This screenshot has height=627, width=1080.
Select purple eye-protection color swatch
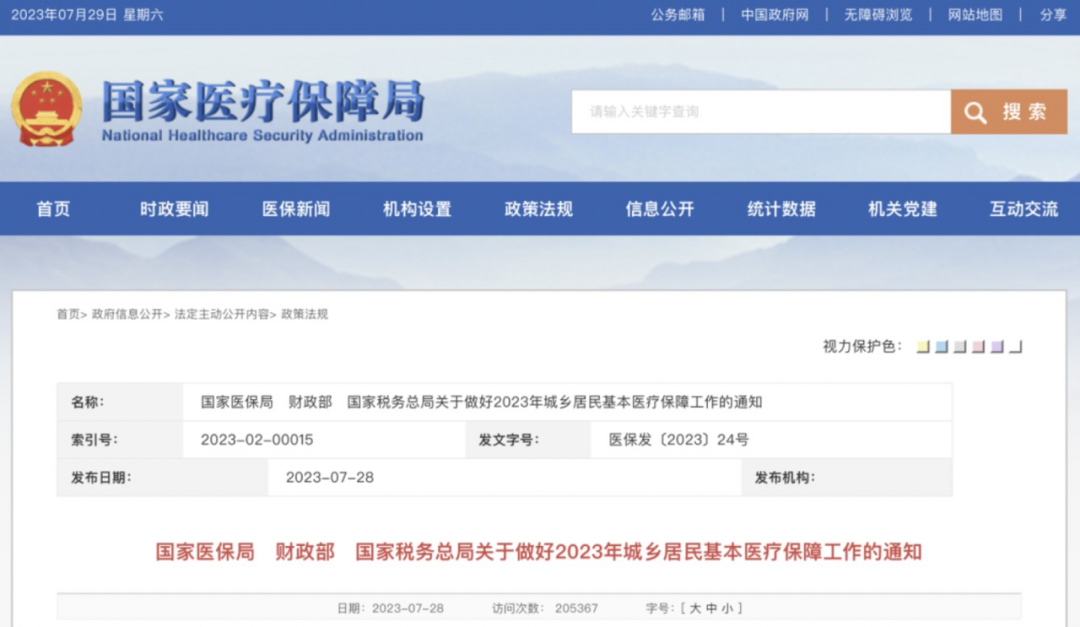997,347
